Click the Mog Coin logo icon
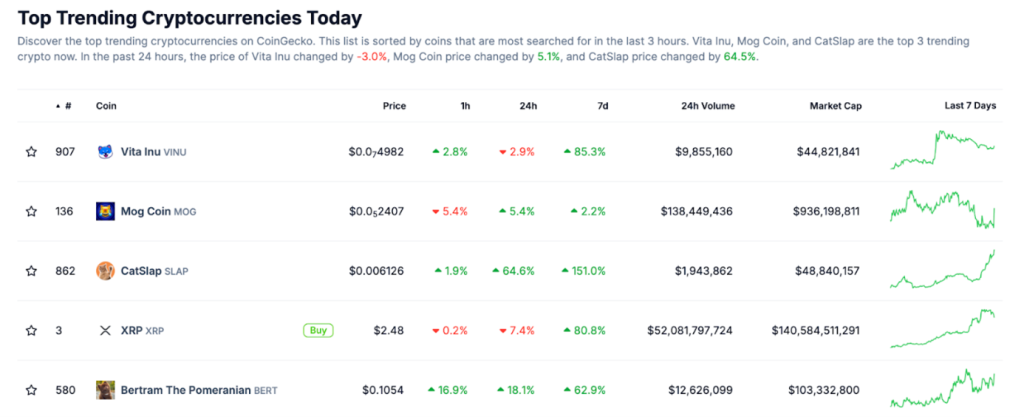 [x=105, y=211]
